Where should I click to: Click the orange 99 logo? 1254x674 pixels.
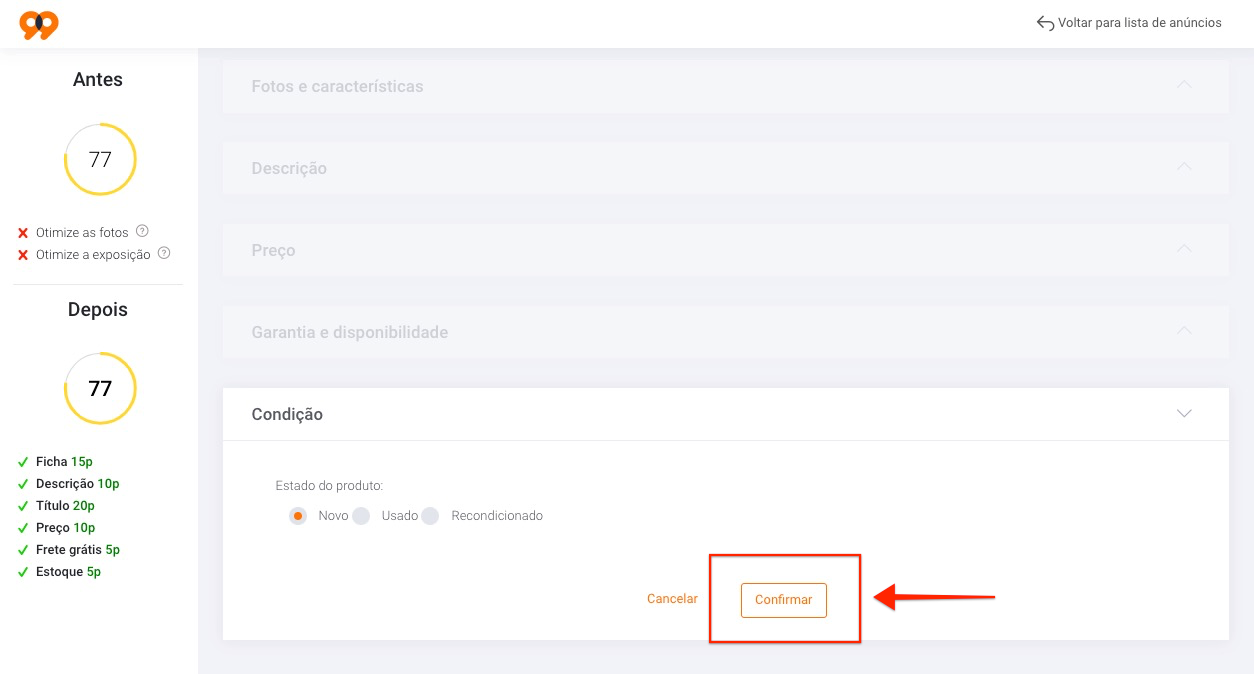coord(39,24)
